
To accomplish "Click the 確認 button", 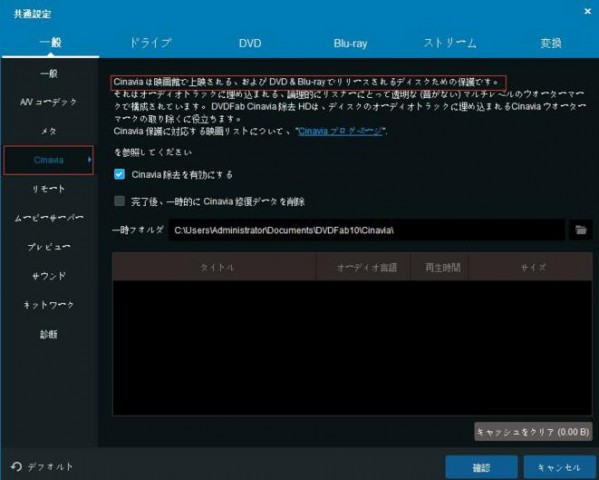I will [481, 467].
